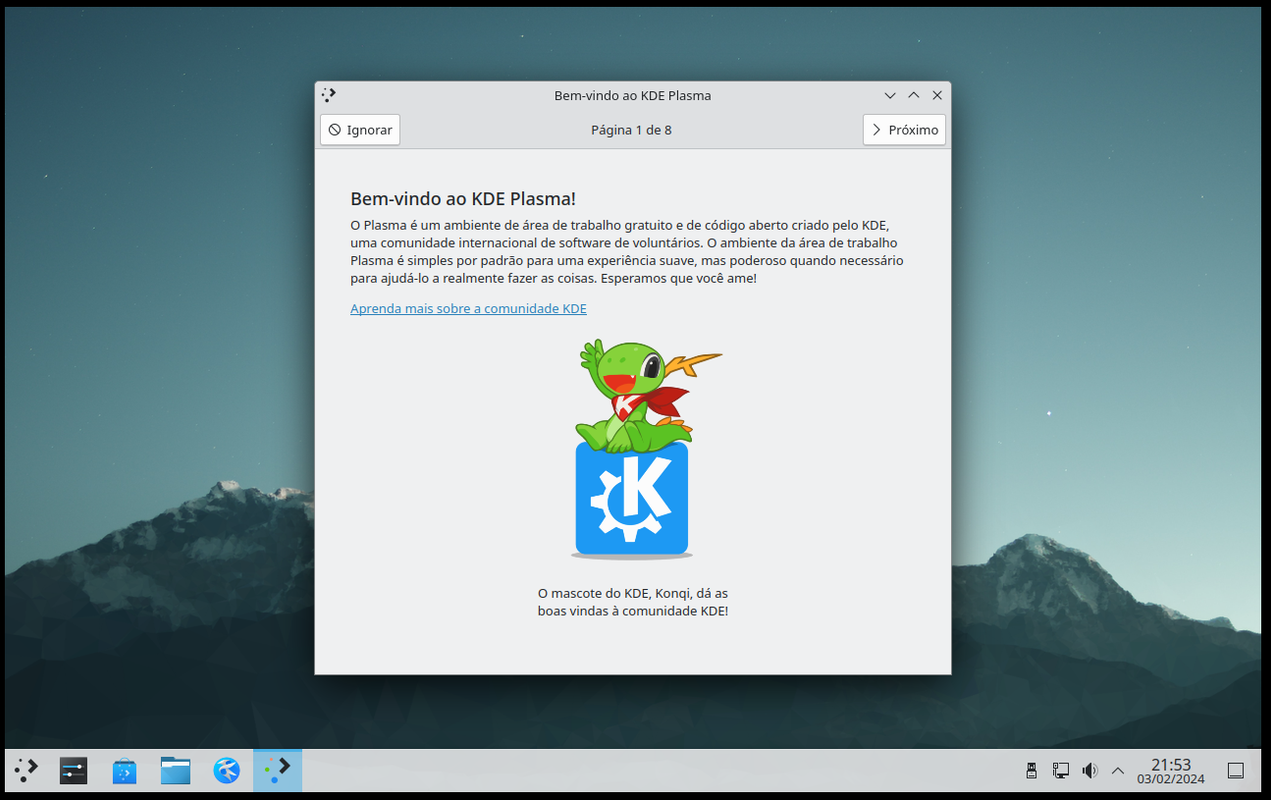The width and height of the screenshot is (1271, 800).
Task: Minimize the Bem-vindo ao KDE Plasma window
Action: pyautogui.click(x=890, y=96)
